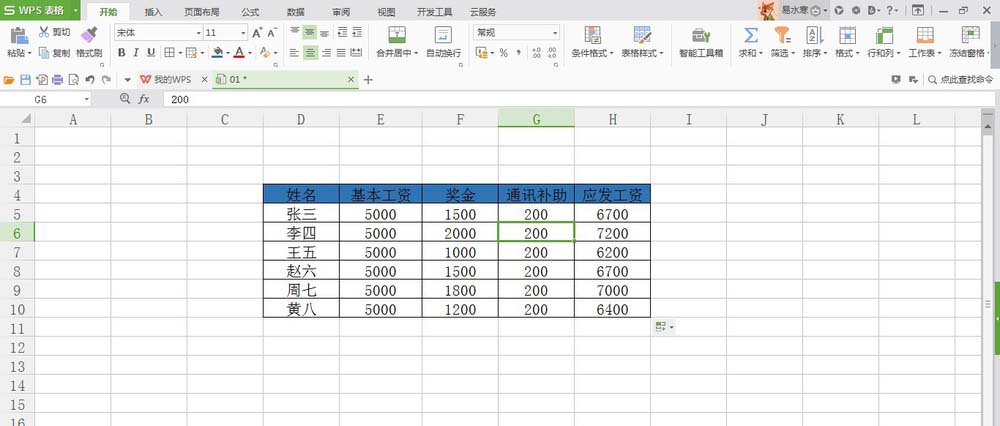1000x426 pixels.
Task: Click the AutoSum (求和) sigma icon
Action: tap(751, 35)
